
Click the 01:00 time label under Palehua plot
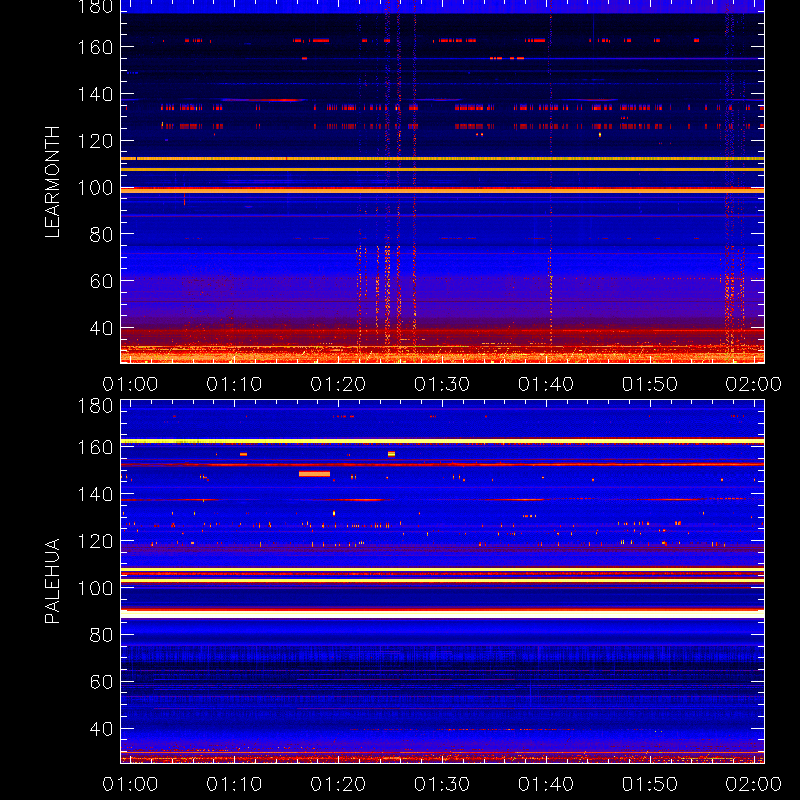(130, 784)
